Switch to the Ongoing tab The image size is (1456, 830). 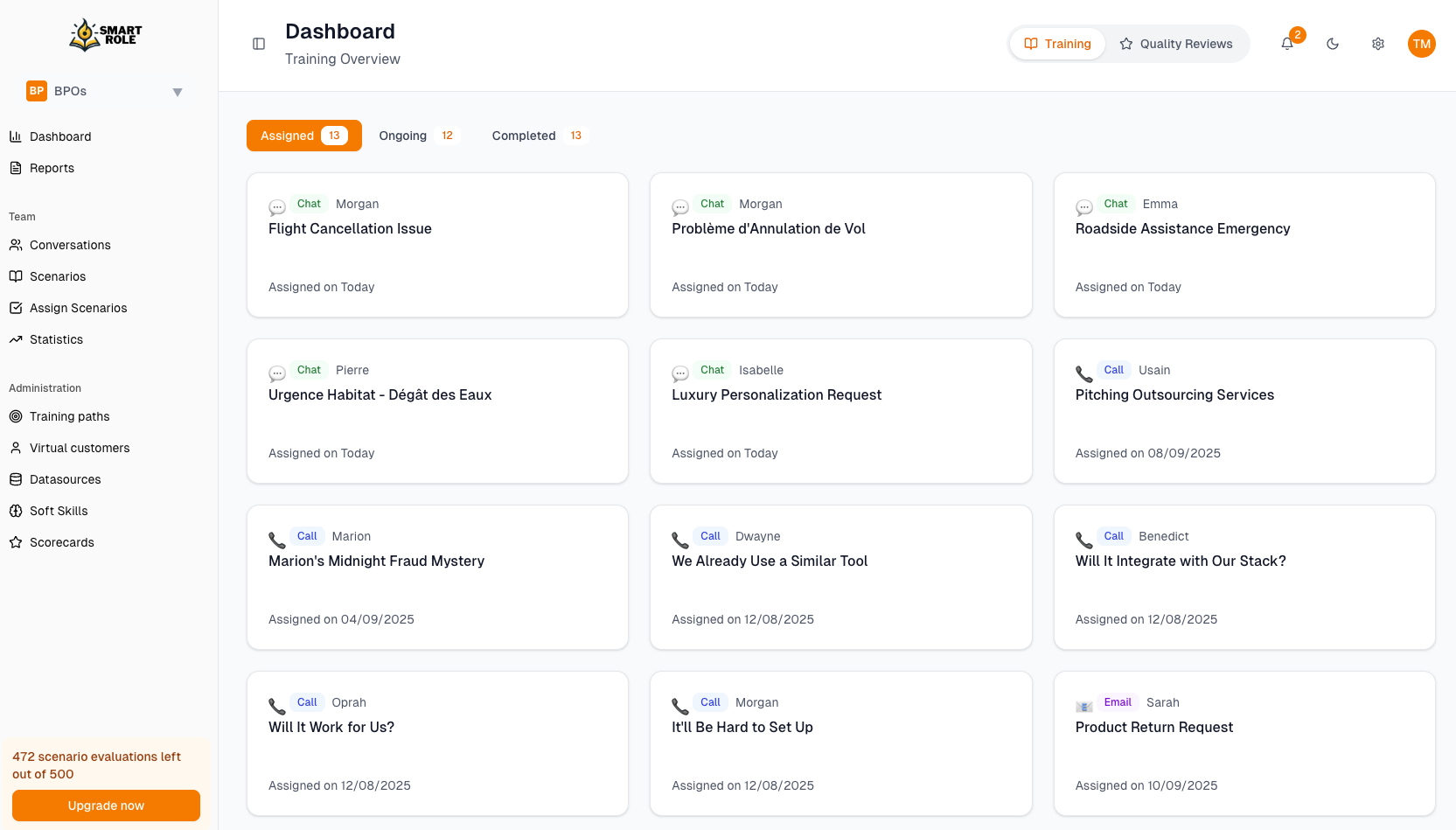point(416,136)
